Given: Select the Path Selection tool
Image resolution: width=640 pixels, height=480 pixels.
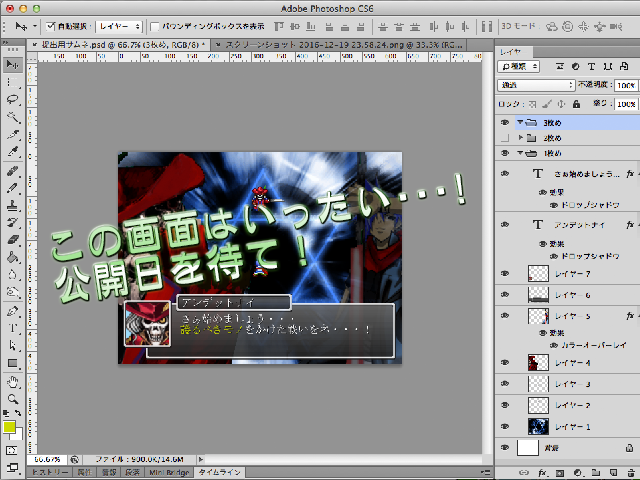Looking at the screenshot, I should coord(13,346).
